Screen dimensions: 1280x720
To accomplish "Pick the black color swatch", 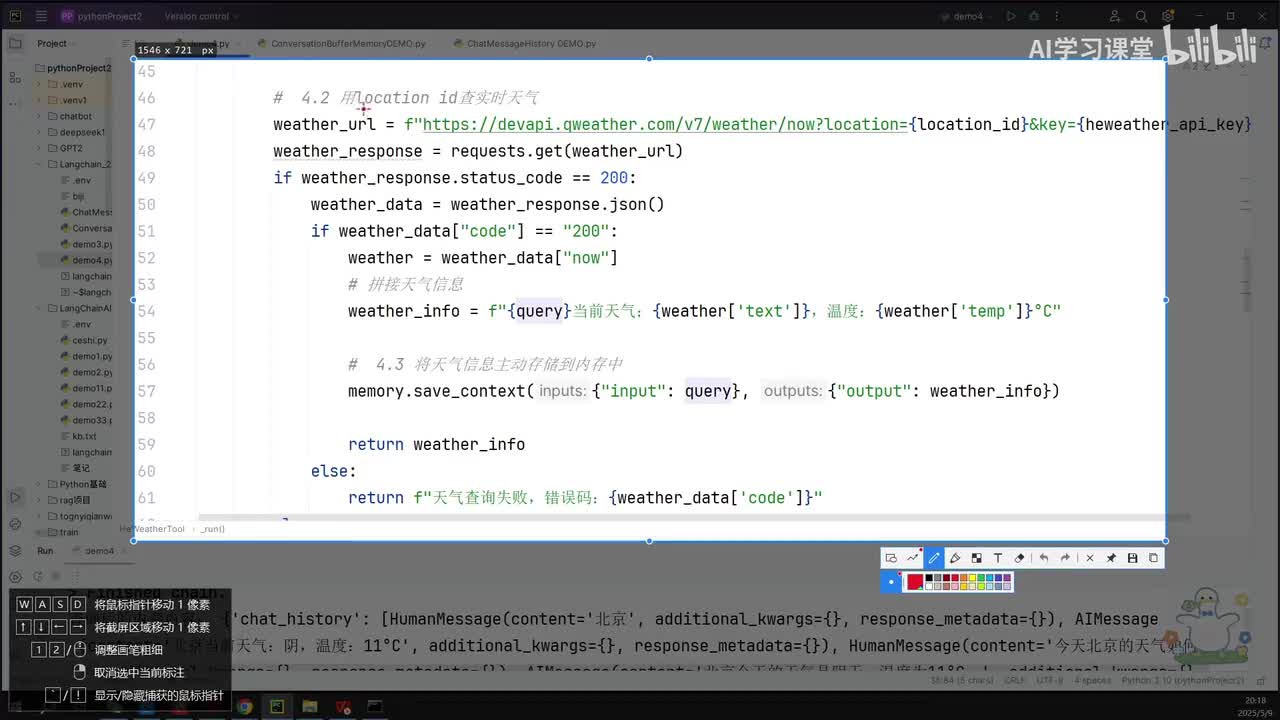I will coord(929,577).
